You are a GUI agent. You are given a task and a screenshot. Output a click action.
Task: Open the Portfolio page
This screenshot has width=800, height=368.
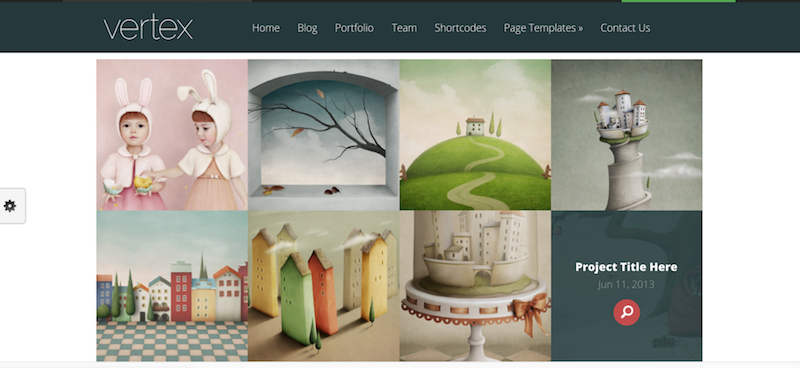pos(354,28)
